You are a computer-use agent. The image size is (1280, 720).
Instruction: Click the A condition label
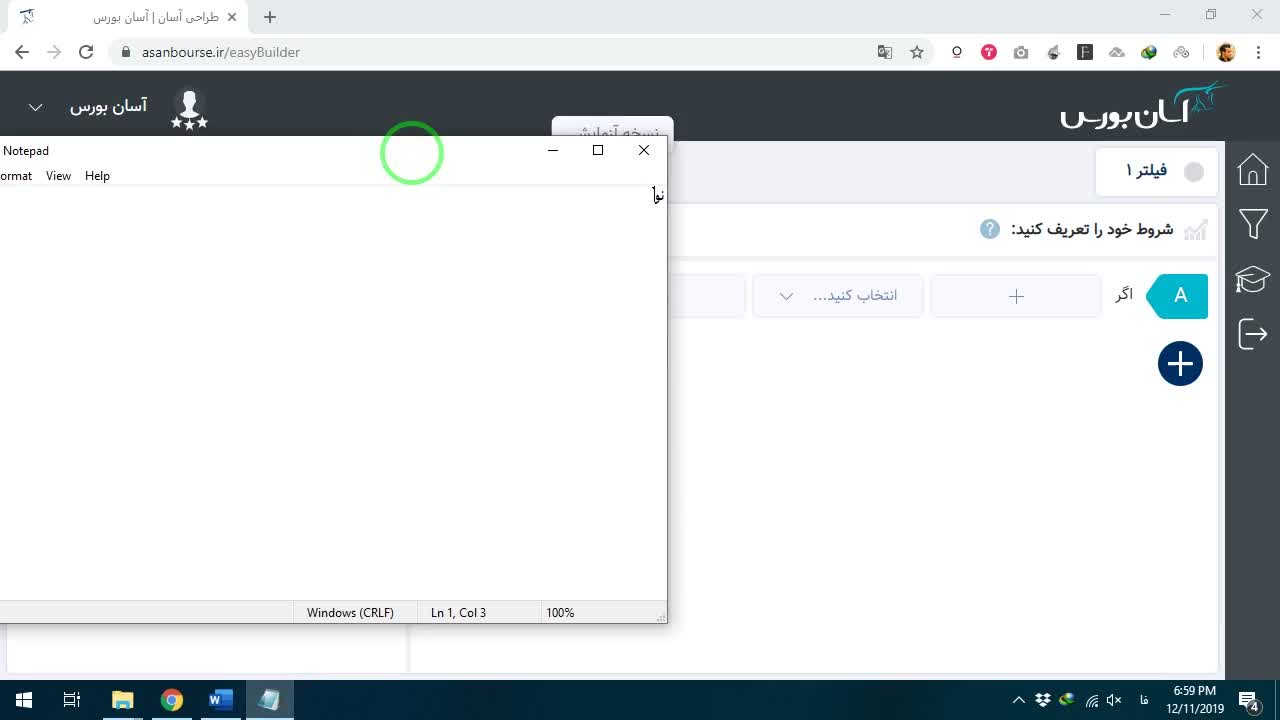click(x=1177, y=296)
